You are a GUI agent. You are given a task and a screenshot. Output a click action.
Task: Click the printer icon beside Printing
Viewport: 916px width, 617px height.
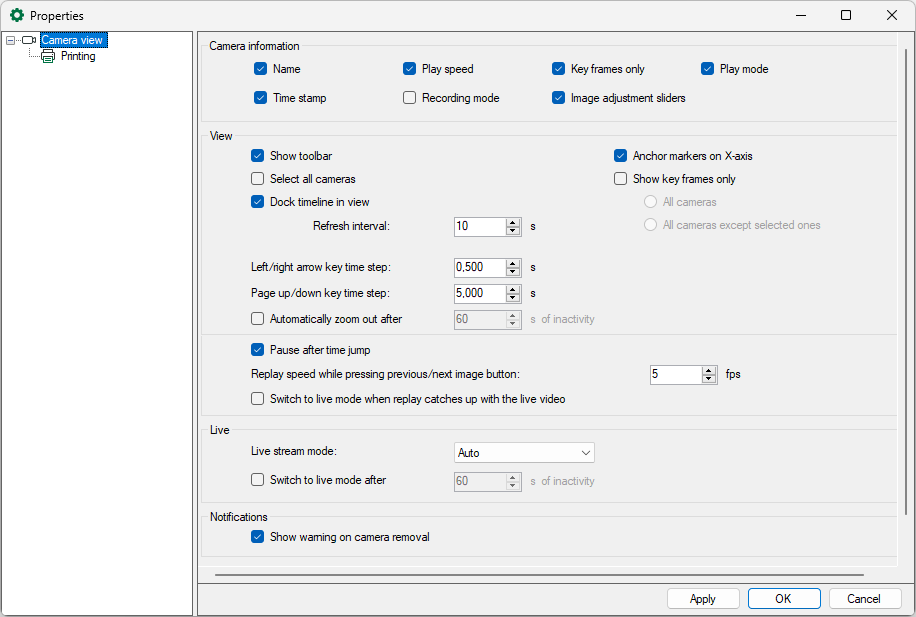(x=48, y=57)
